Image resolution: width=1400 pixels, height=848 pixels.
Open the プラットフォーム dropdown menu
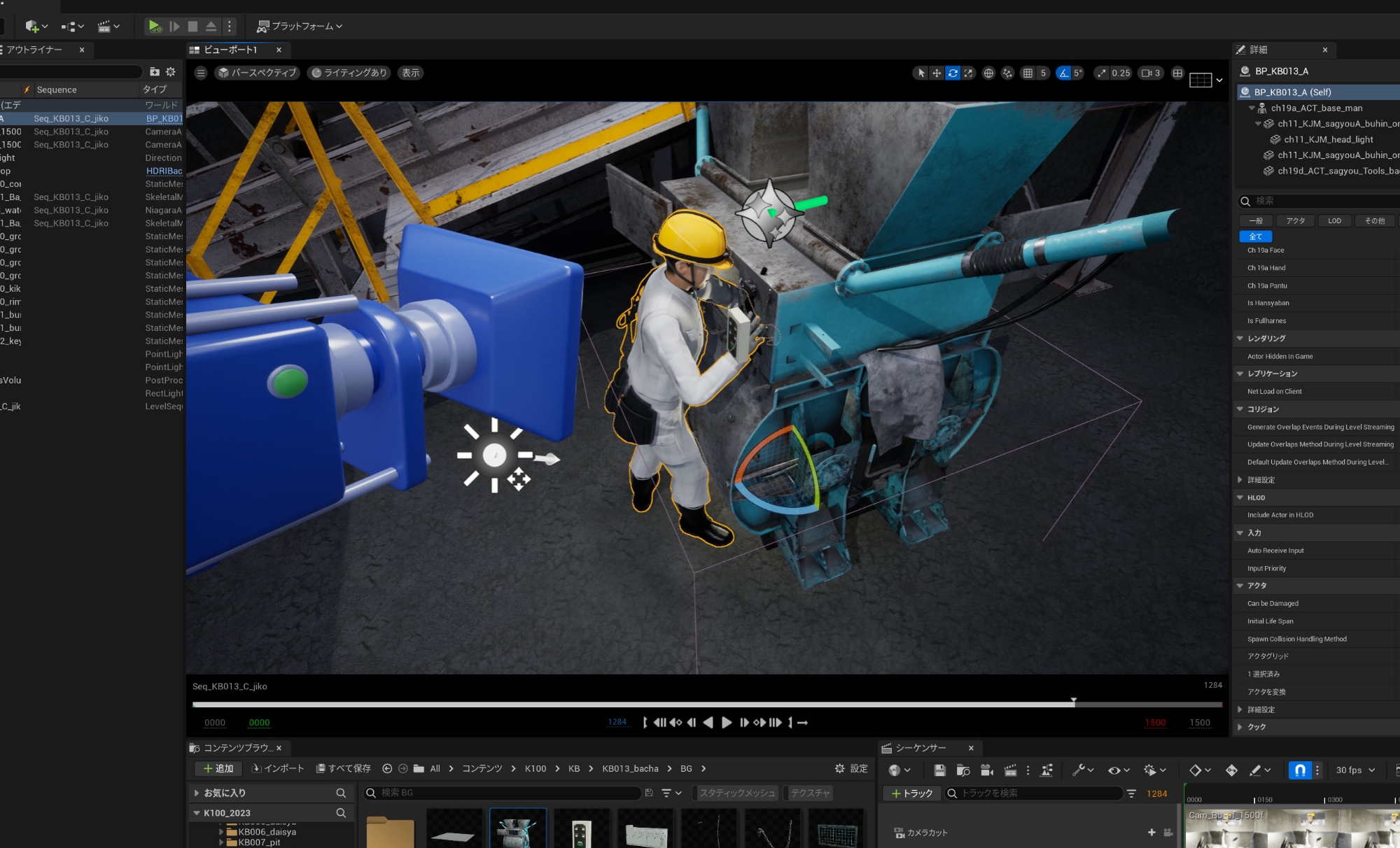click(x=301, y=27)
